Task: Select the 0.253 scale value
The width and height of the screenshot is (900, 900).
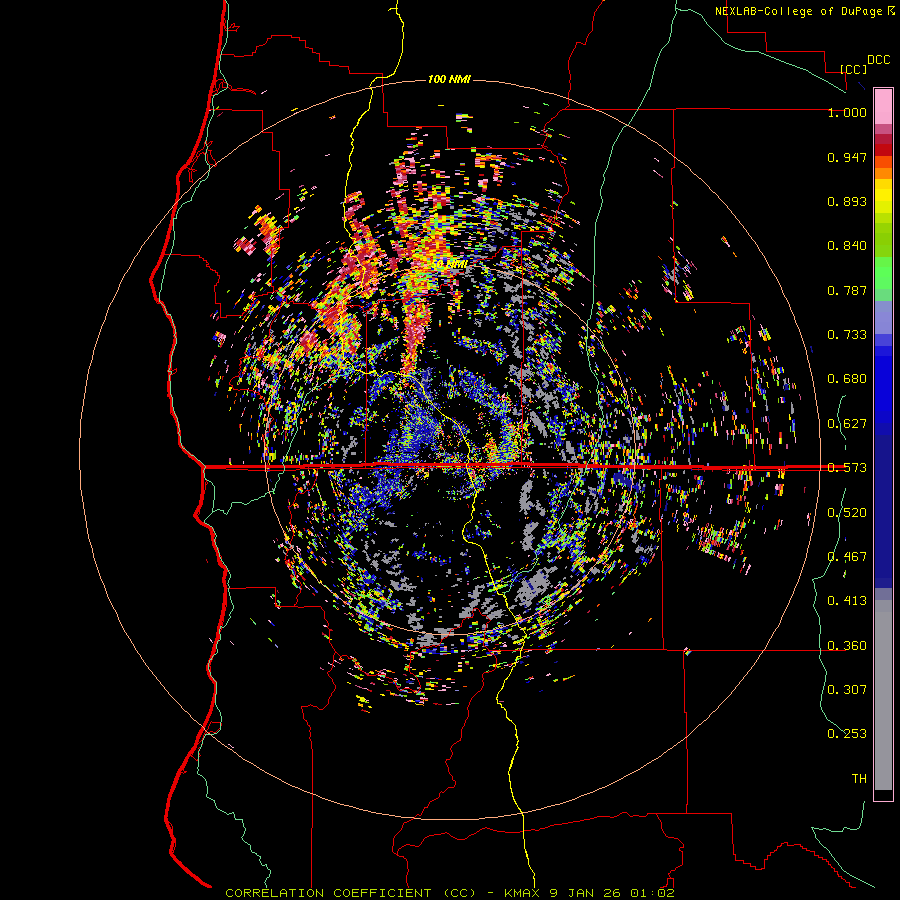Action: 847,734
